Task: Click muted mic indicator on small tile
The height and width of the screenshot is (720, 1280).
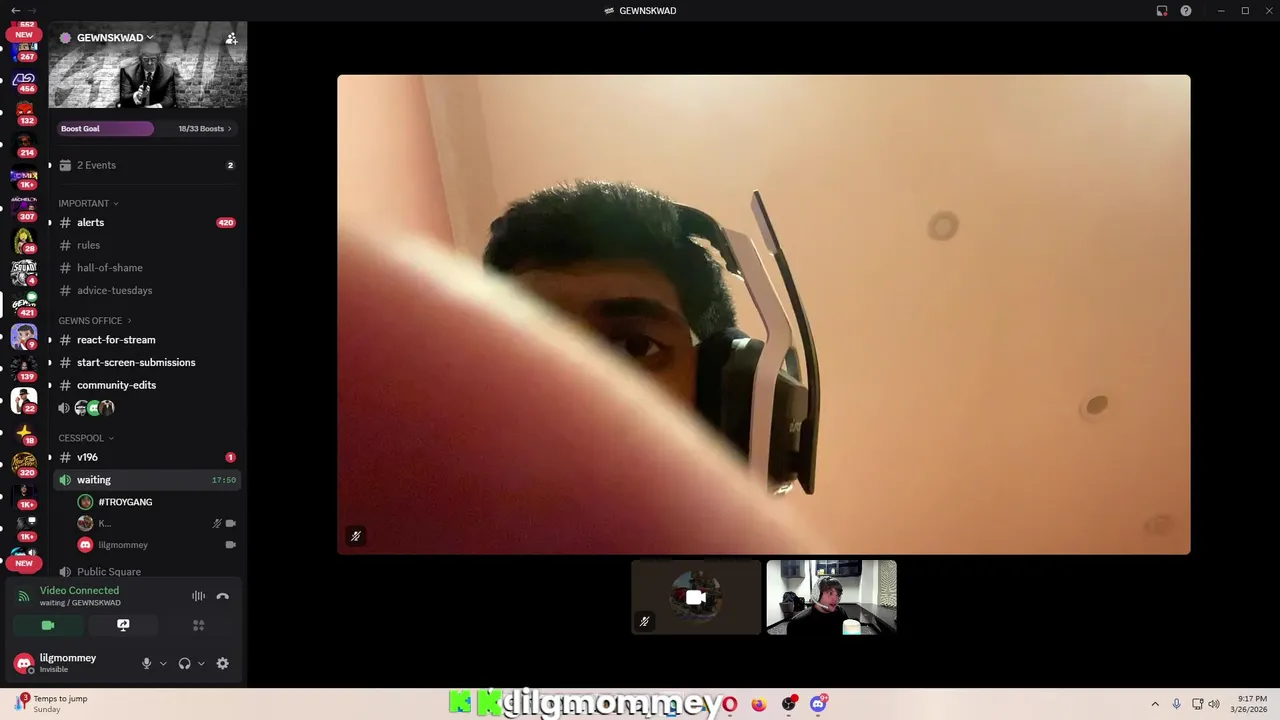Action: tap(644, 621)
